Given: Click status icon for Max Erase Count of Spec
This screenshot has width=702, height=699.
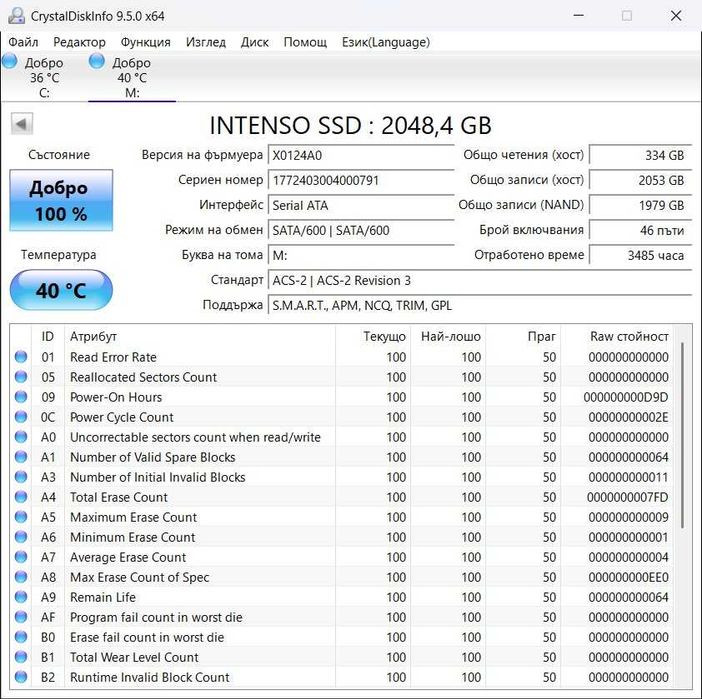Looking at the screenshot, I should click(21, 577).
